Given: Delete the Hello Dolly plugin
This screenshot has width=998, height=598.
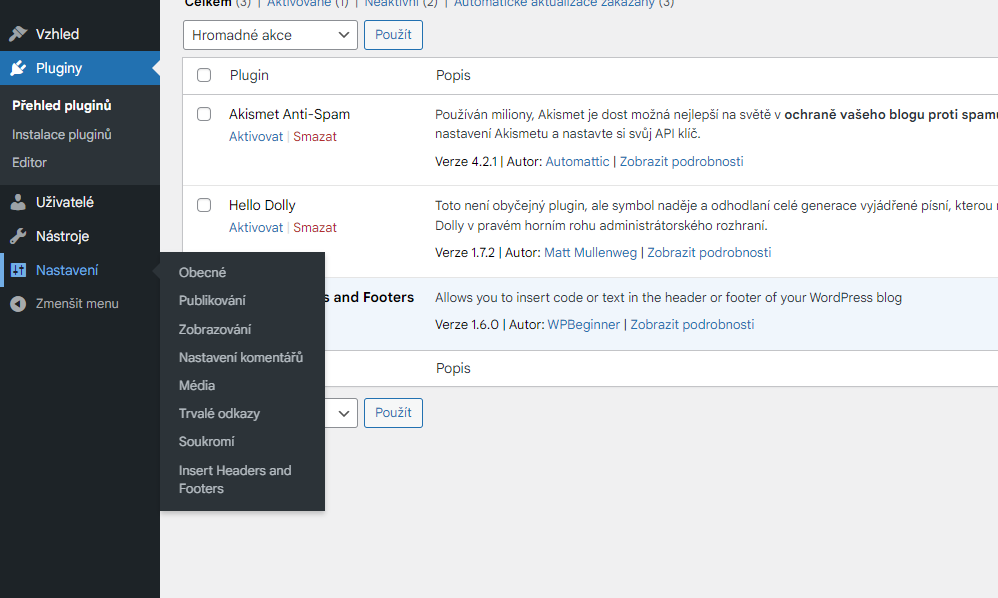Looking at the screenshot, I should pyautogui.click(x=315, y=227).
